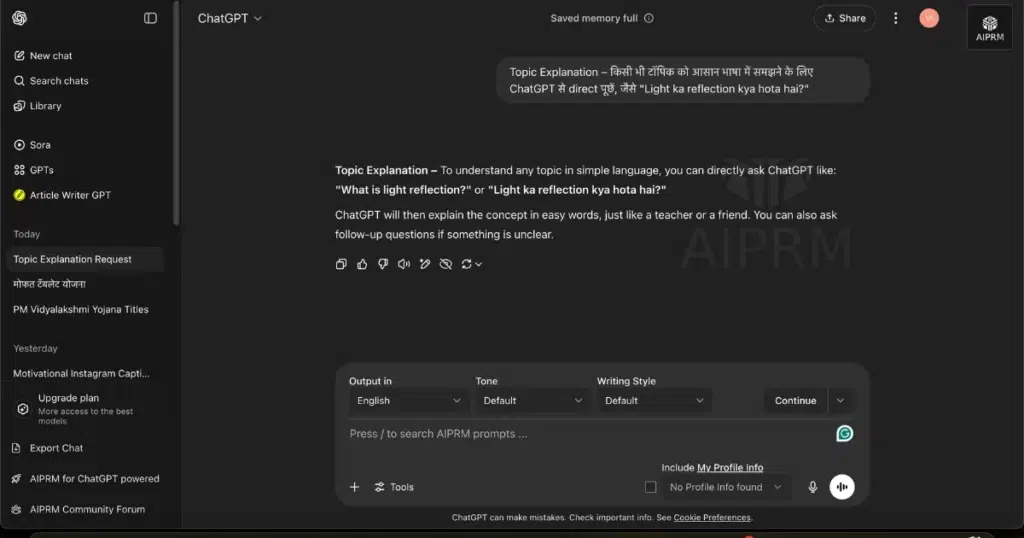Tick the Include My Profile Info checkbox
The image size is (1024, 538).
pos(650,487)
